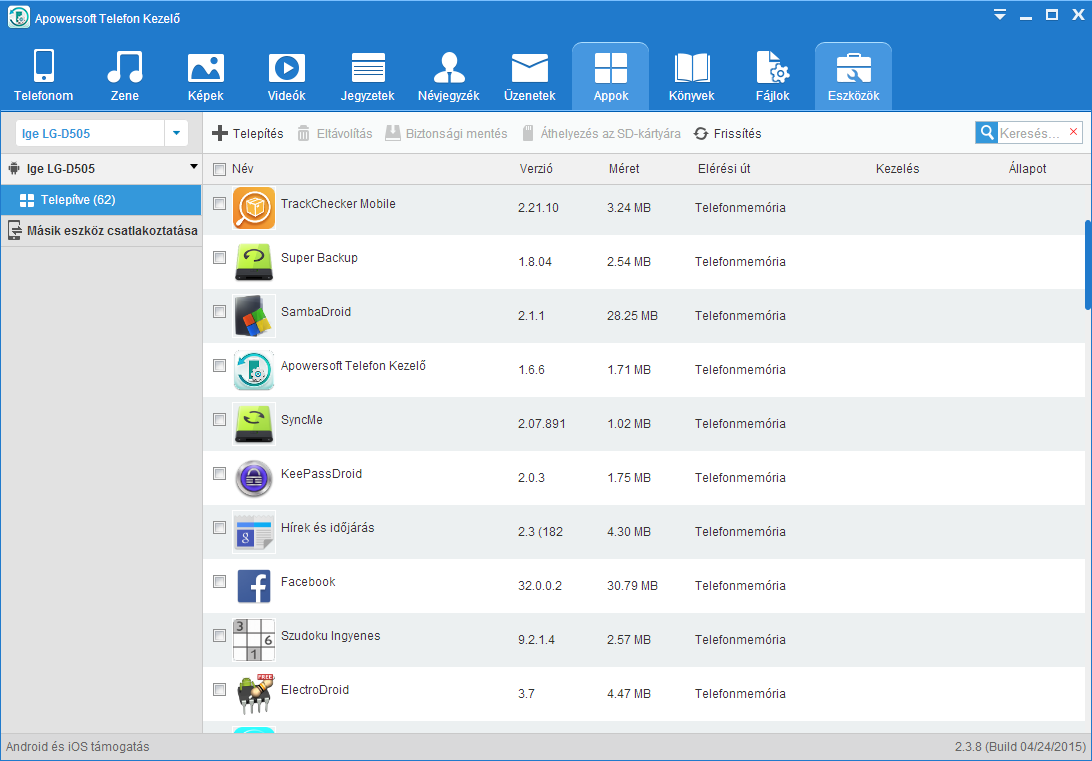Click Biztonsági mentés backup button
The image size is (1092, 761).
446,134
